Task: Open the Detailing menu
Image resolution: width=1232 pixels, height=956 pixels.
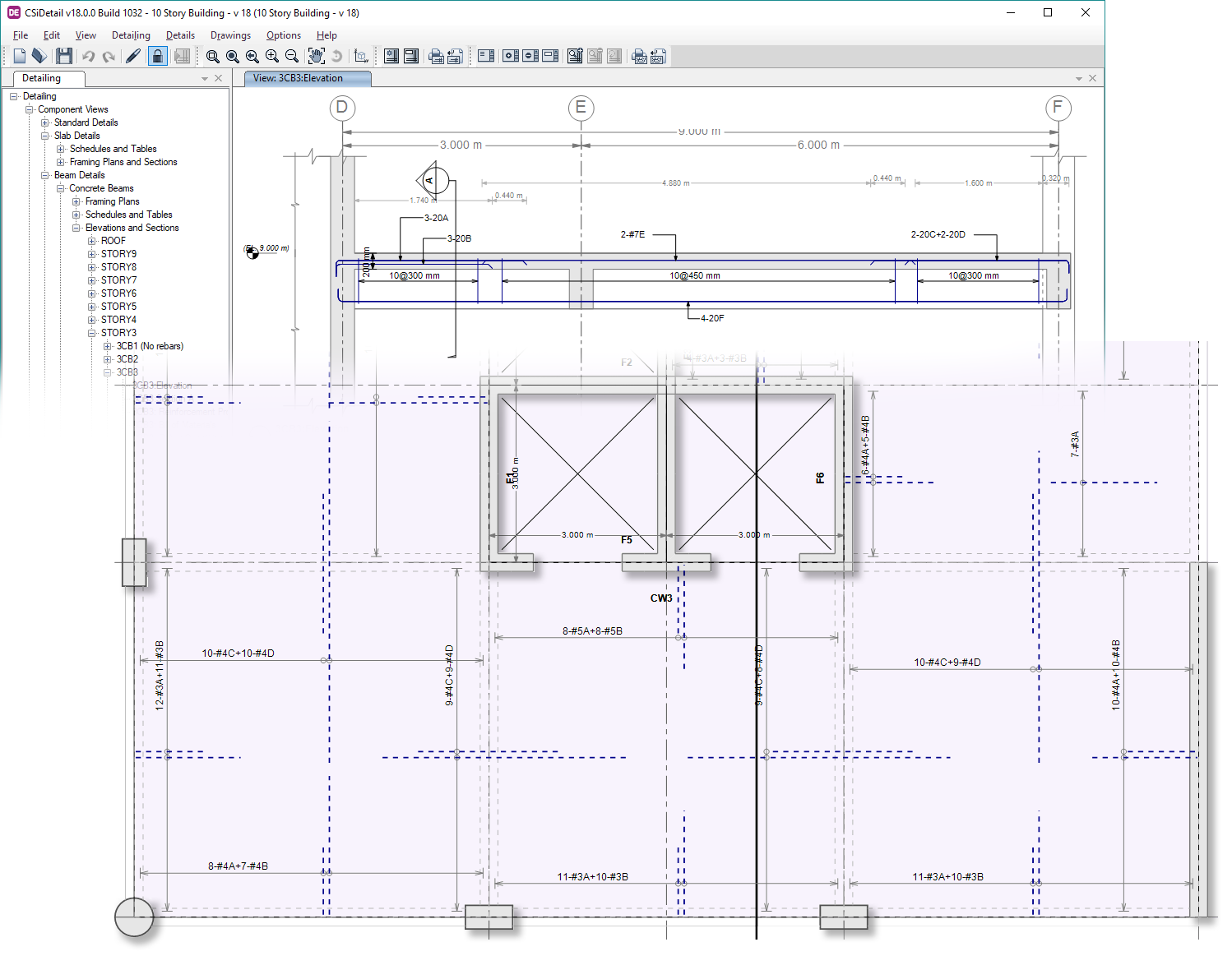Action: (x=131, y=35)
